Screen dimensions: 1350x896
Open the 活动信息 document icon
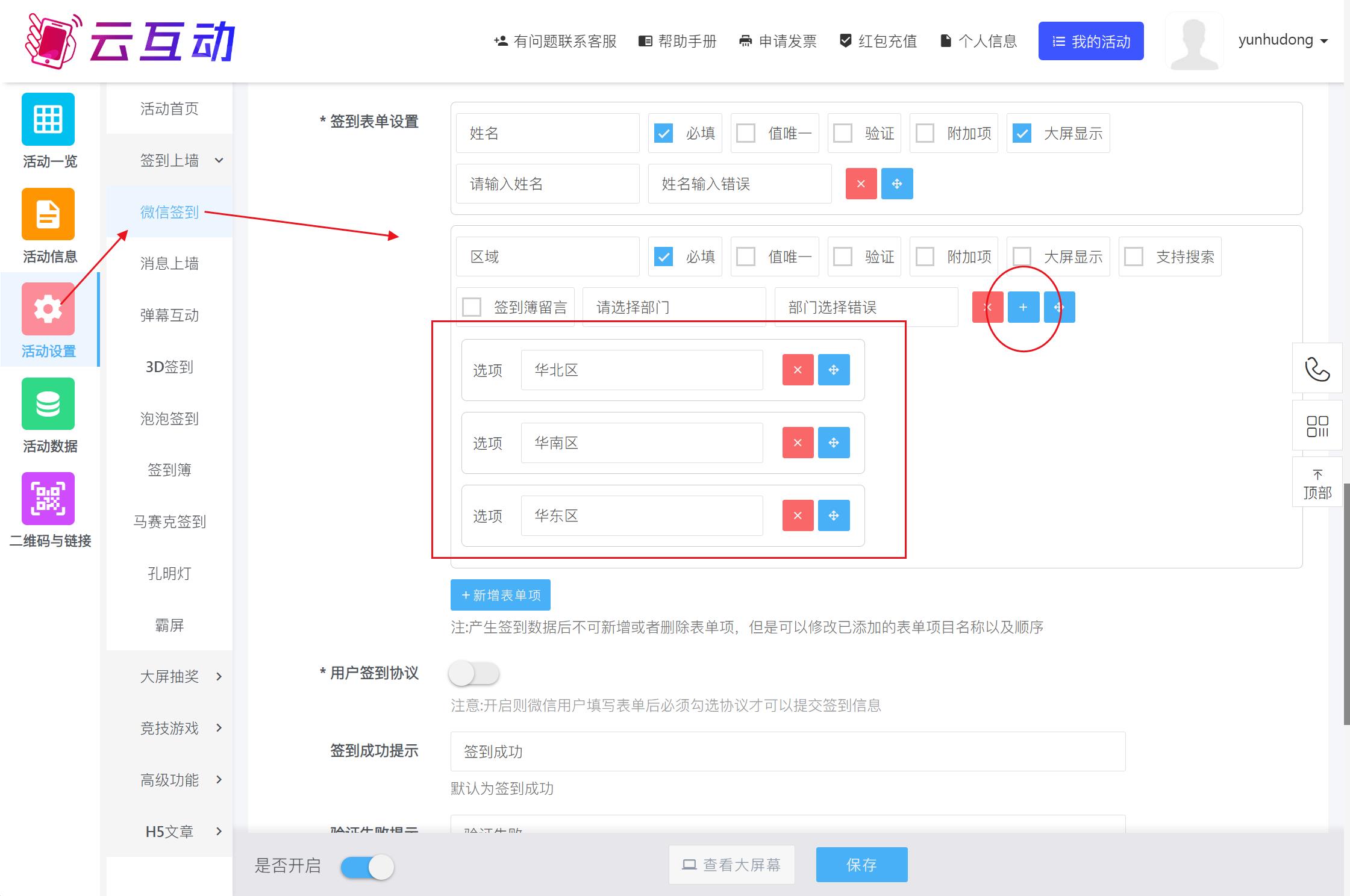[x=48, y=214]
